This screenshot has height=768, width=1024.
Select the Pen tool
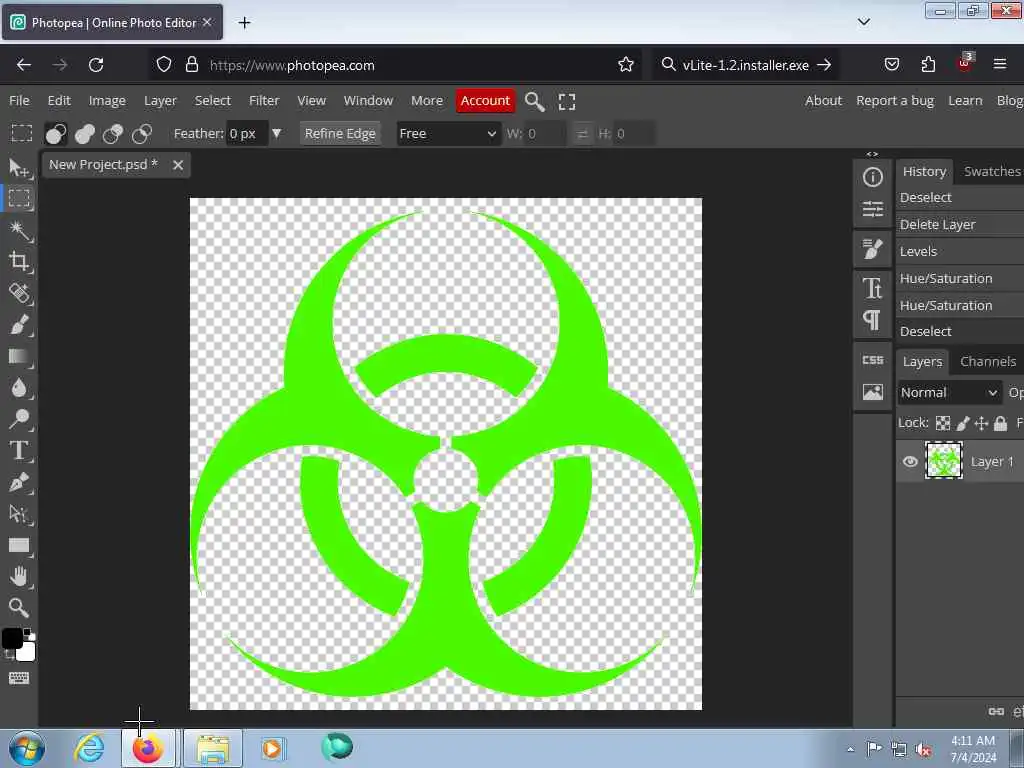click(x=19, y=482)
